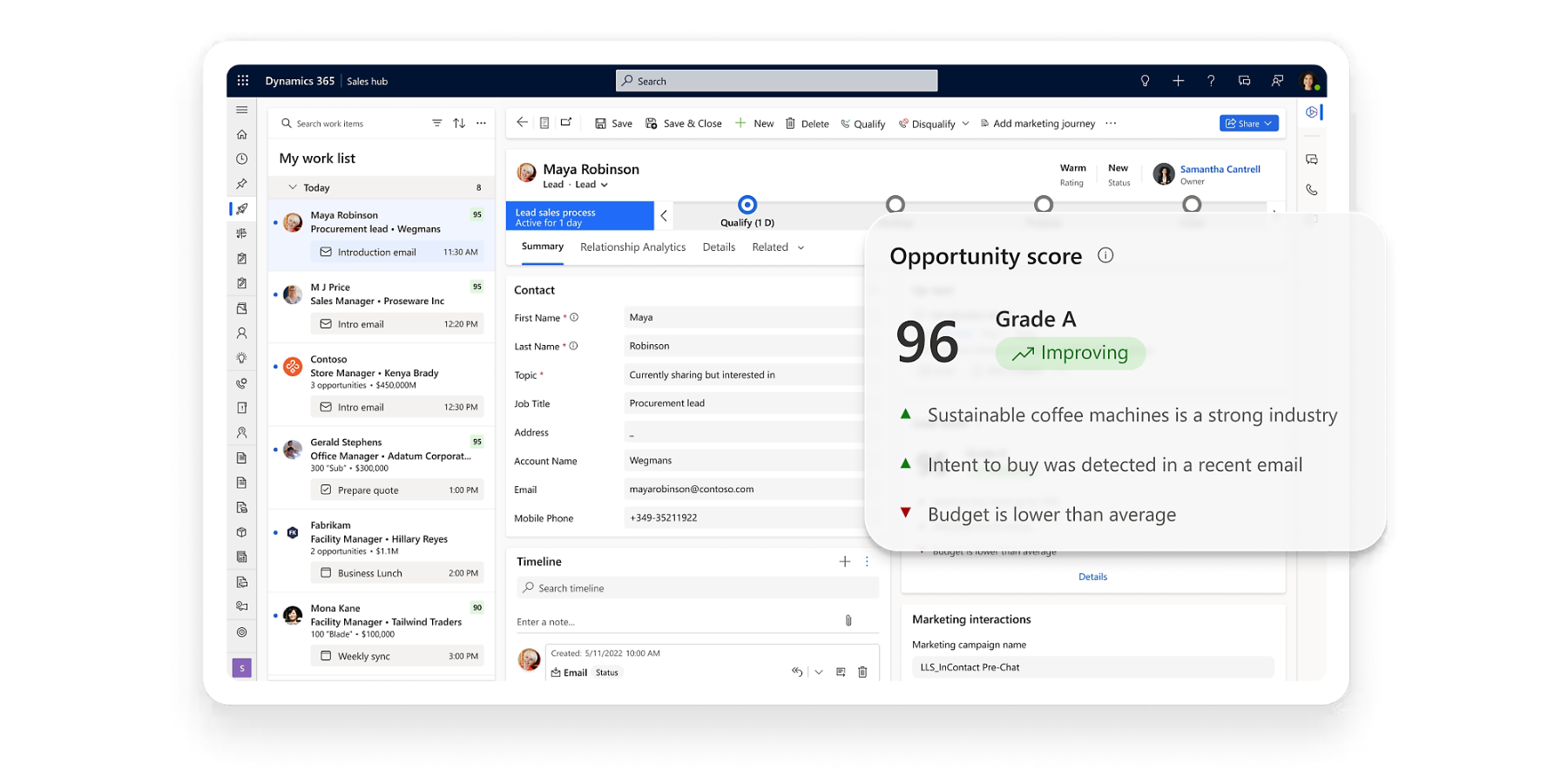Select the second stage circle in the process bar
Screen dimensions: 1568x784
point(895,205)
